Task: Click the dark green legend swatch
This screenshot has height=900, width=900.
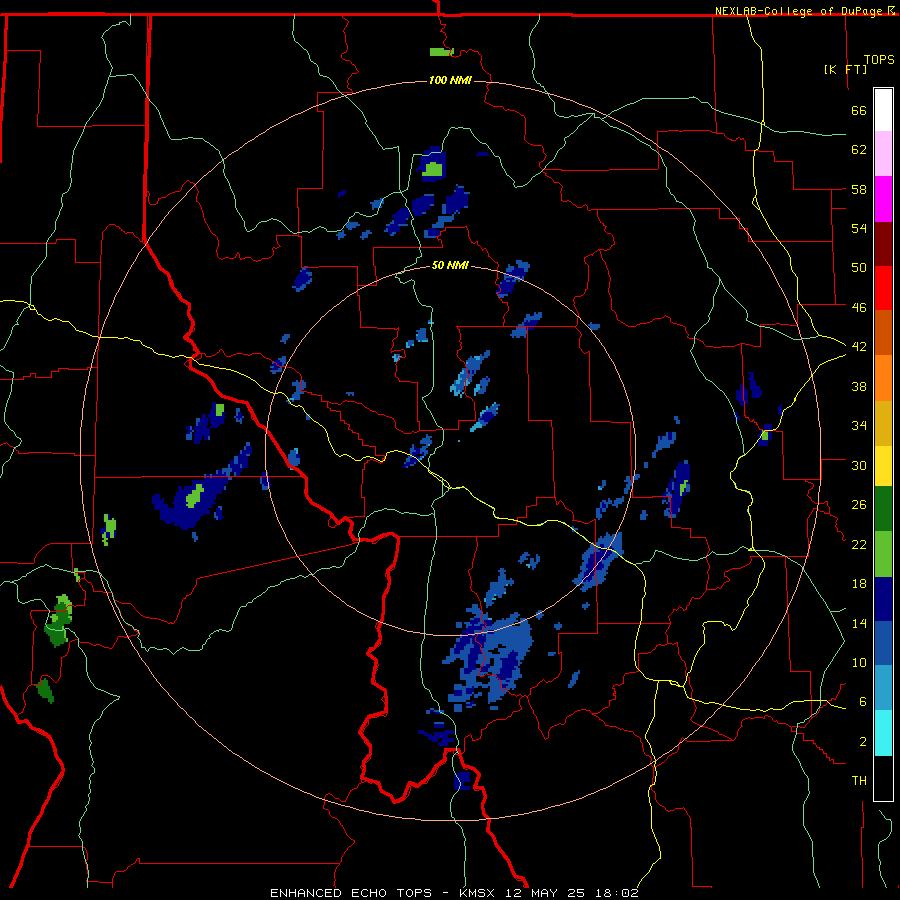Action: (883, 509)
